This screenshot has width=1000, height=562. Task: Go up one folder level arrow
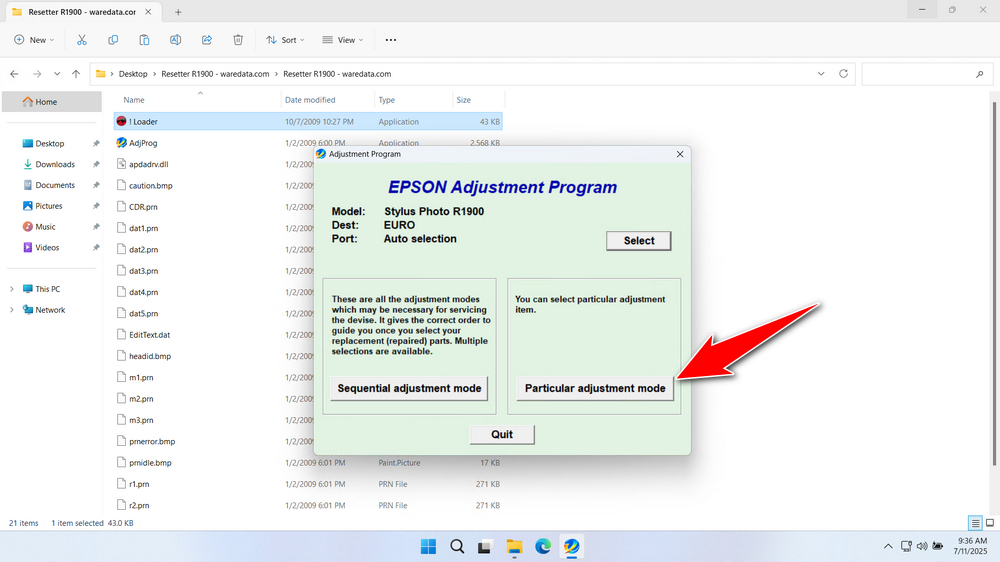(76, 74)
